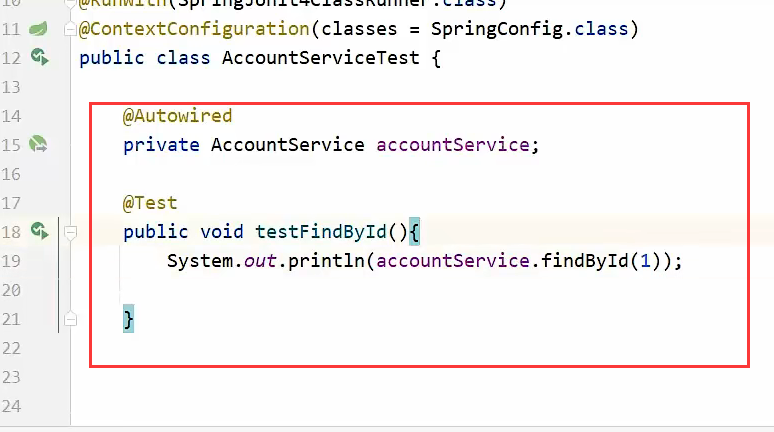Collapse annotation fold marker beside @ContextConfiguration

tap(70, 30)
